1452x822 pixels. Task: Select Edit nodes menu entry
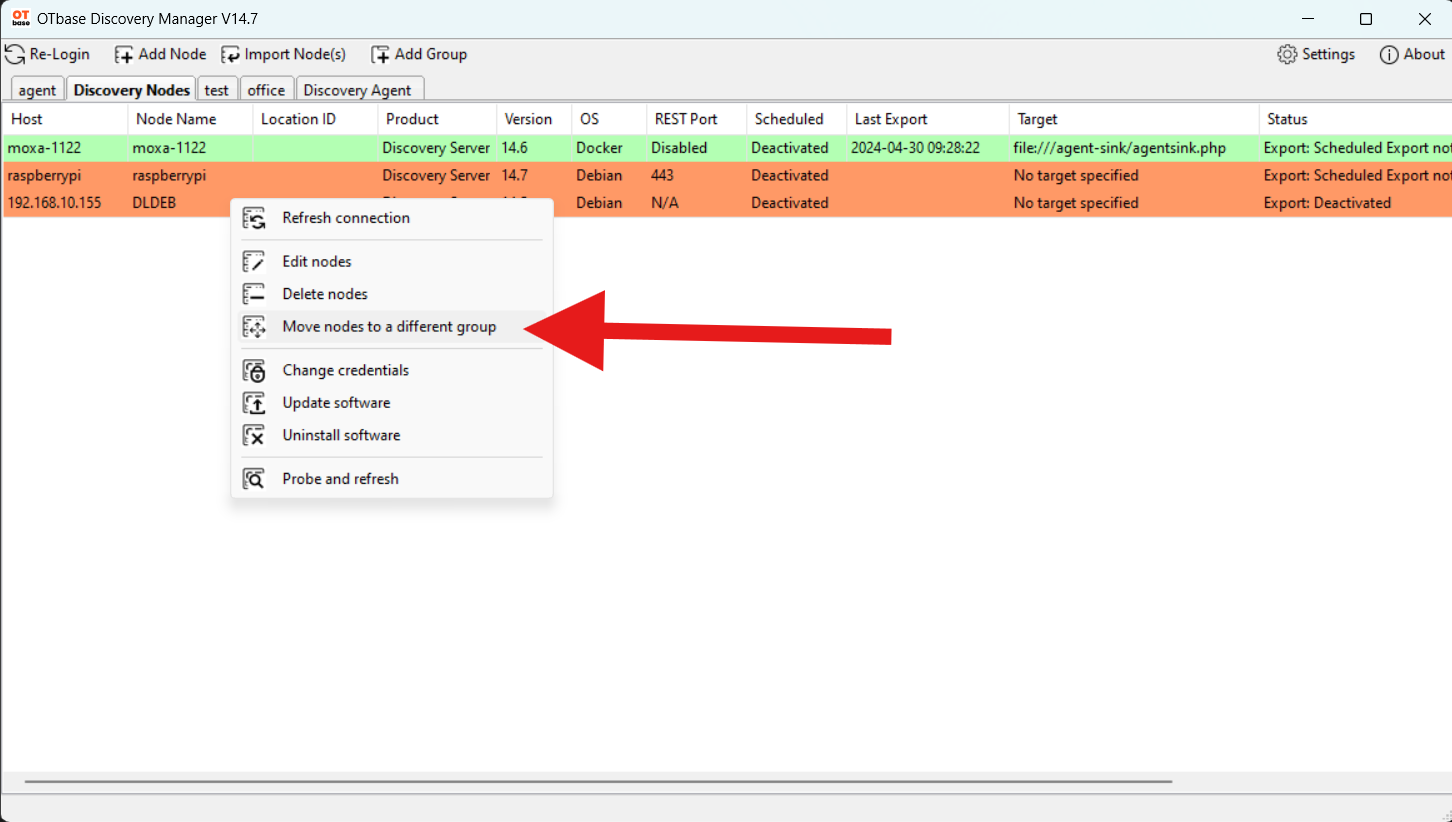click(x=392, y=262)
